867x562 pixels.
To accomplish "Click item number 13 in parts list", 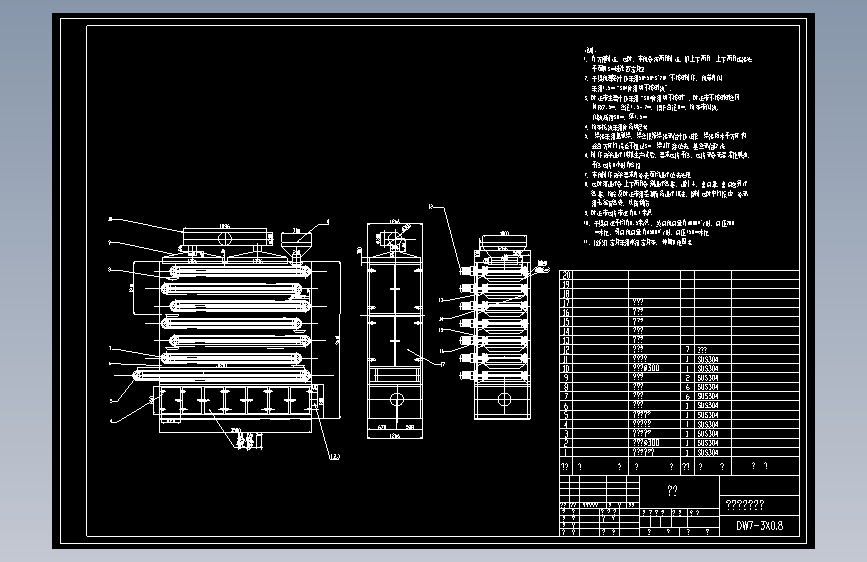I will (566, 341).
